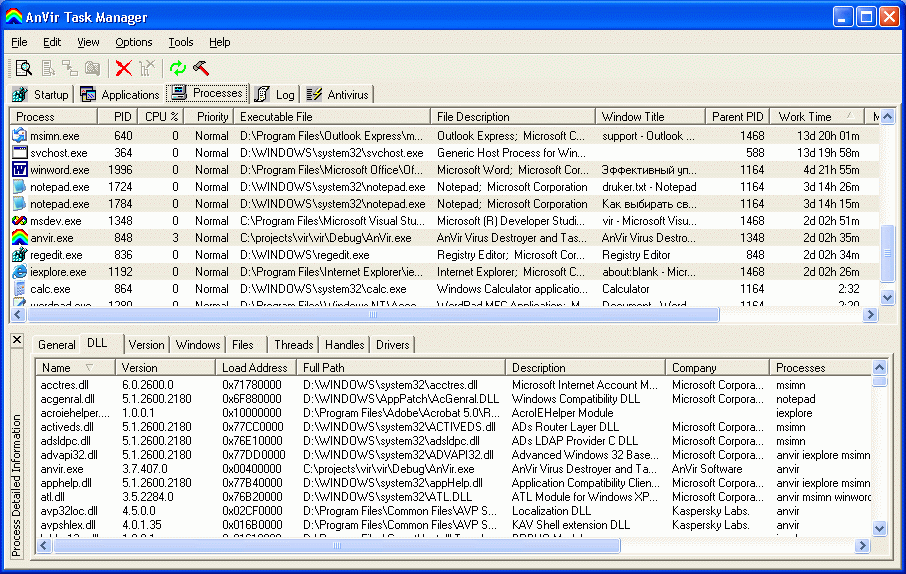
Task: Click the AnVir rainbow icon in title bar
Action: coord(14,17)
